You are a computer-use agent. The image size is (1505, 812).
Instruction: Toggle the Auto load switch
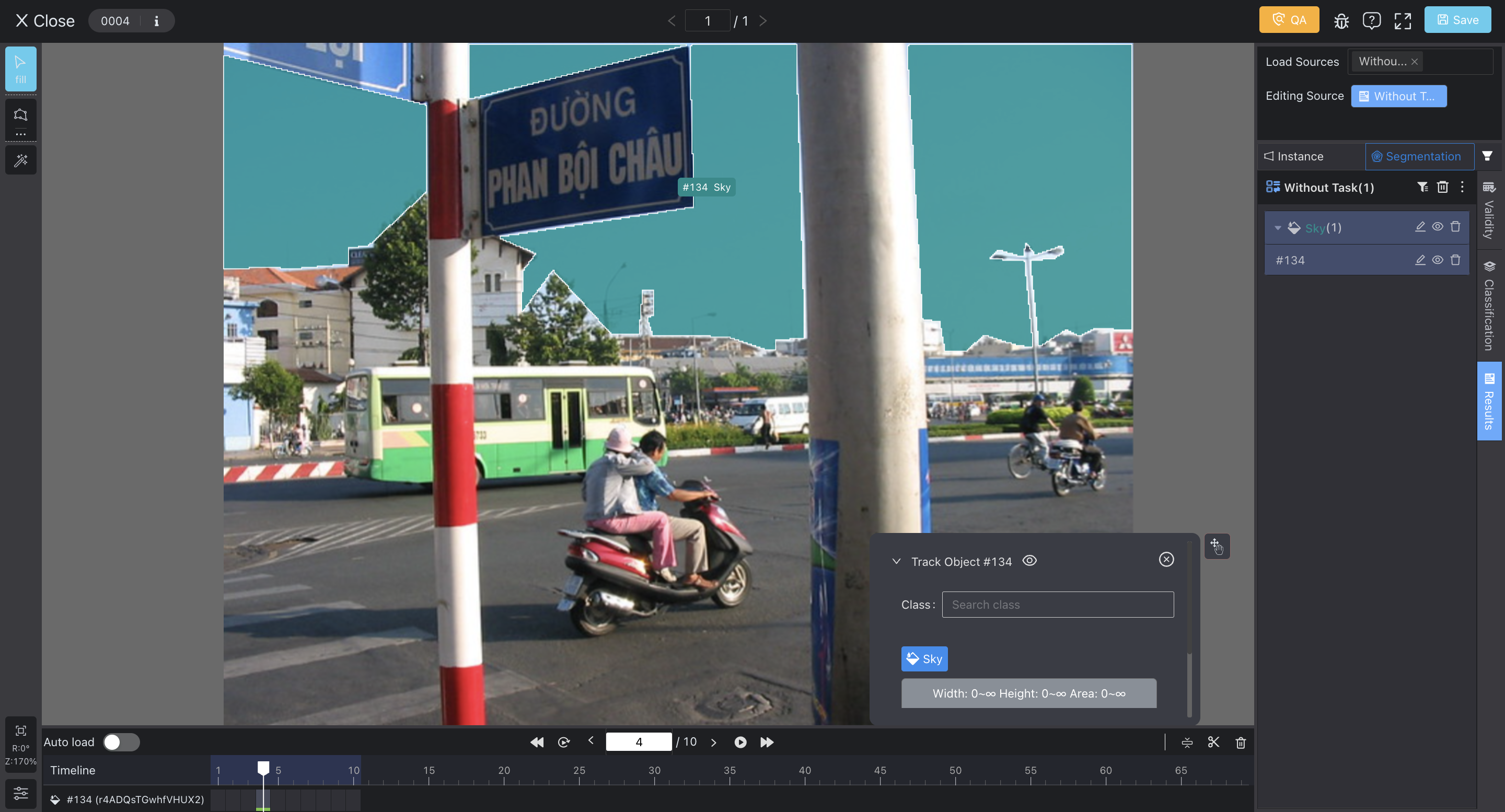pos(119,742)
